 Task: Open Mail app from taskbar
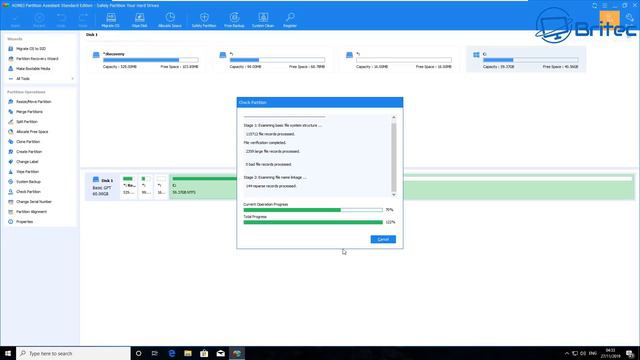(x=220, y=353)
